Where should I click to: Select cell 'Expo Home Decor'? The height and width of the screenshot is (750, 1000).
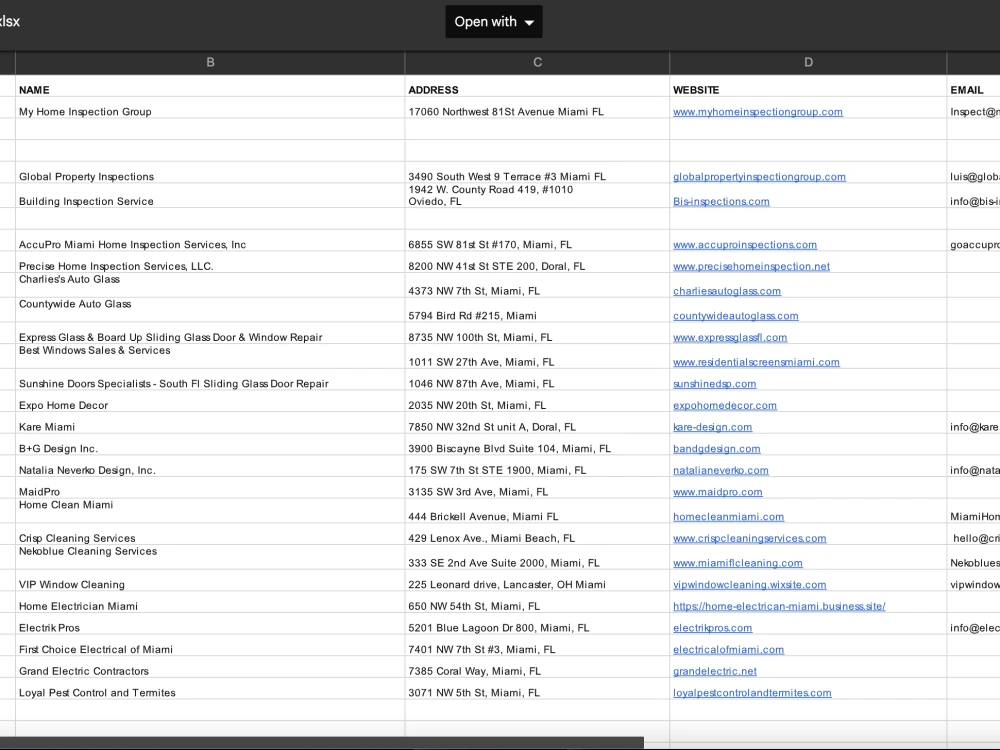[x=210, y=402]
